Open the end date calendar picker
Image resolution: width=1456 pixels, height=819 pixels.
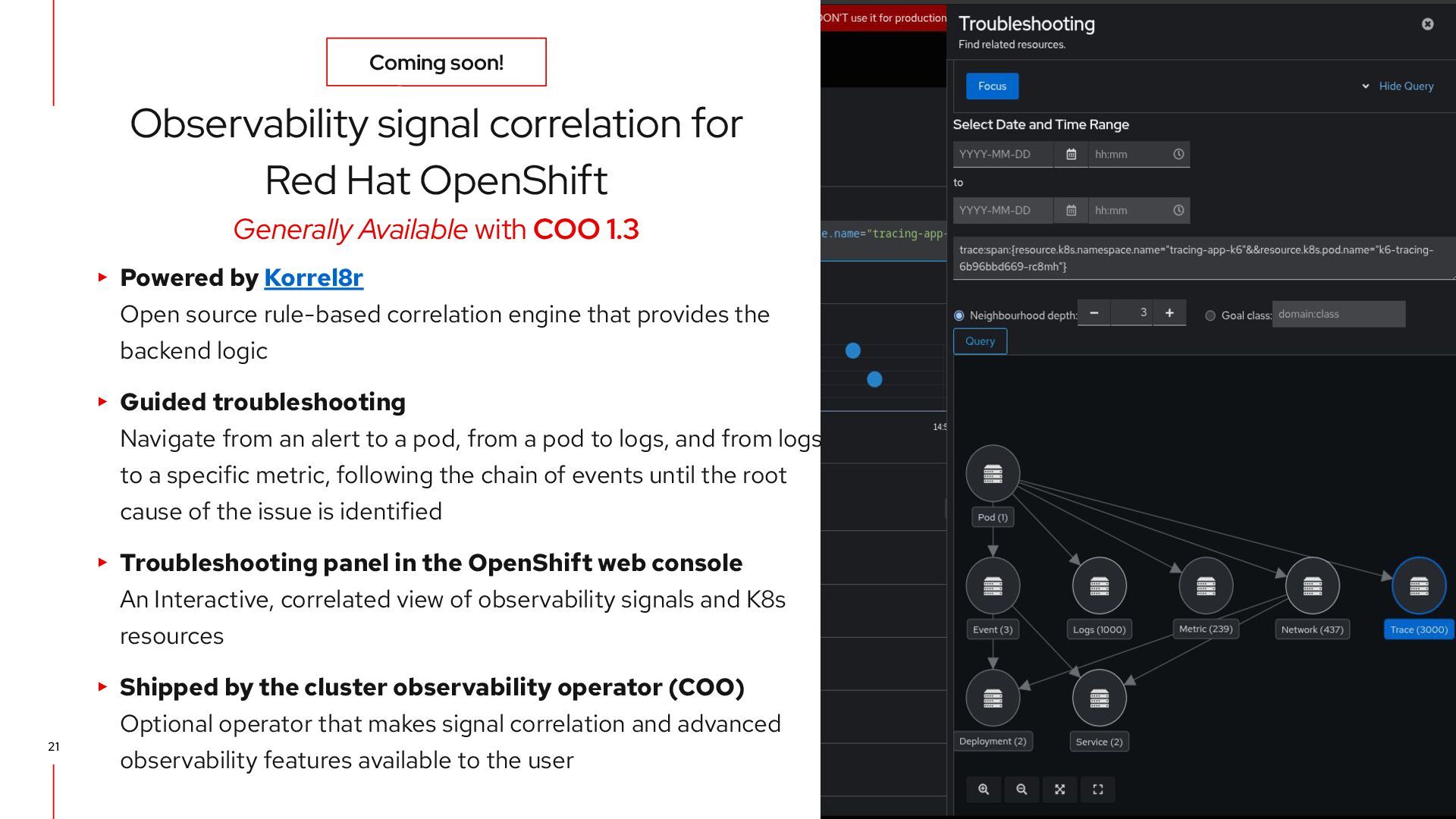pos(1071,211)
